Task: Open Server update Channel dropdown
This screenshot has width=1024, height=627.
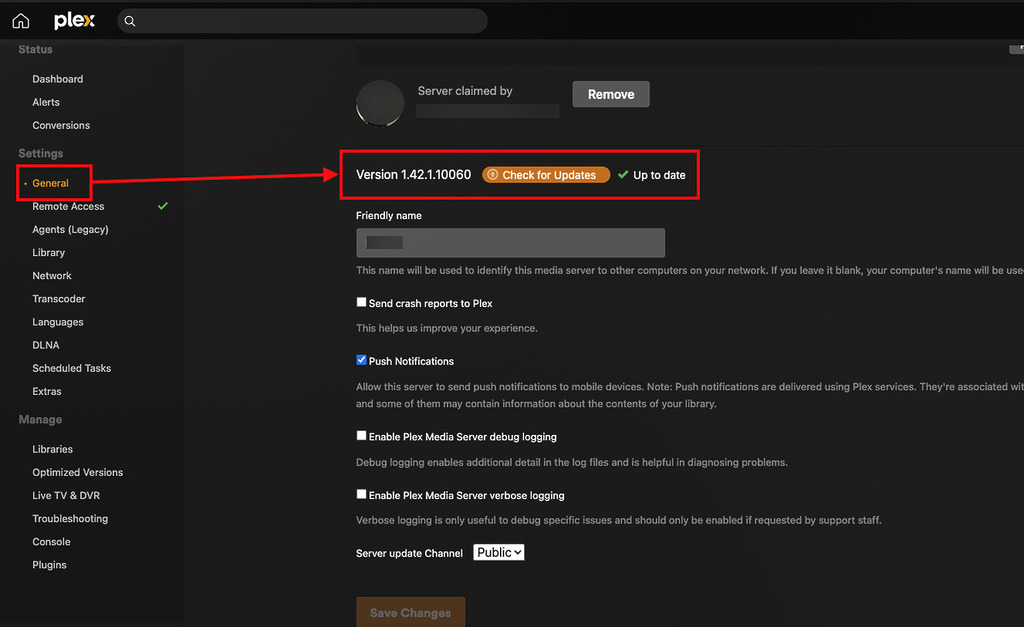Action: [499, 553]
